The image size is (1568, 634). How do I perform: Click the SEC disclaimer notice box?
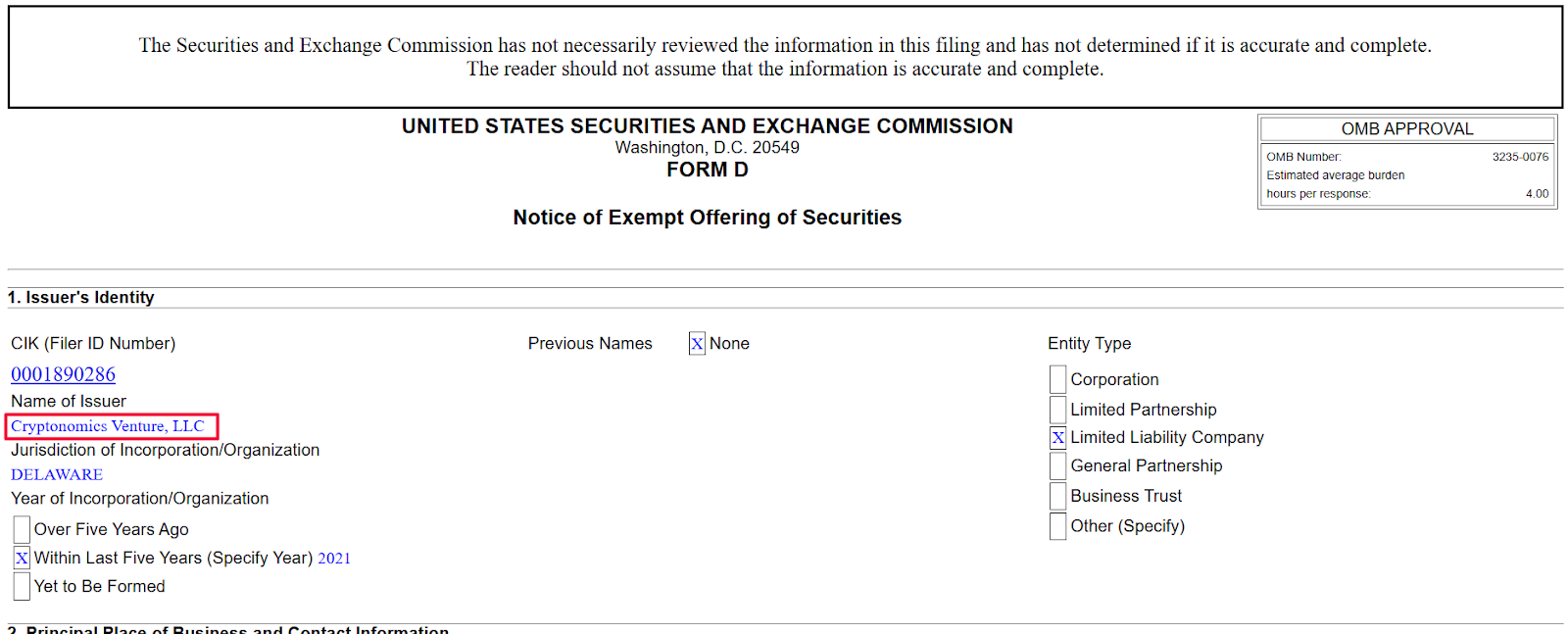click(x=785, y=57)
